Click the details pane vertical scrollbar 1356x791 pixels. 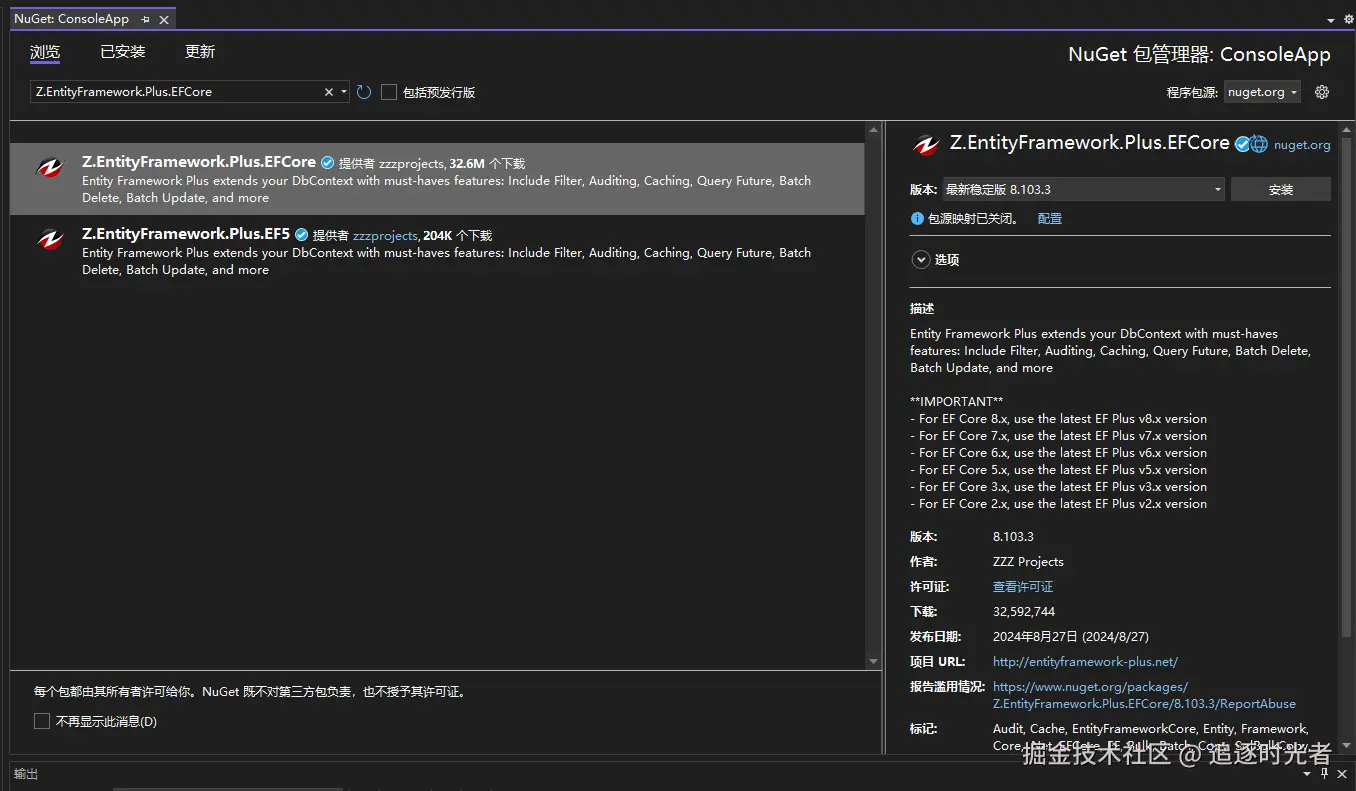pos(1346,388)
